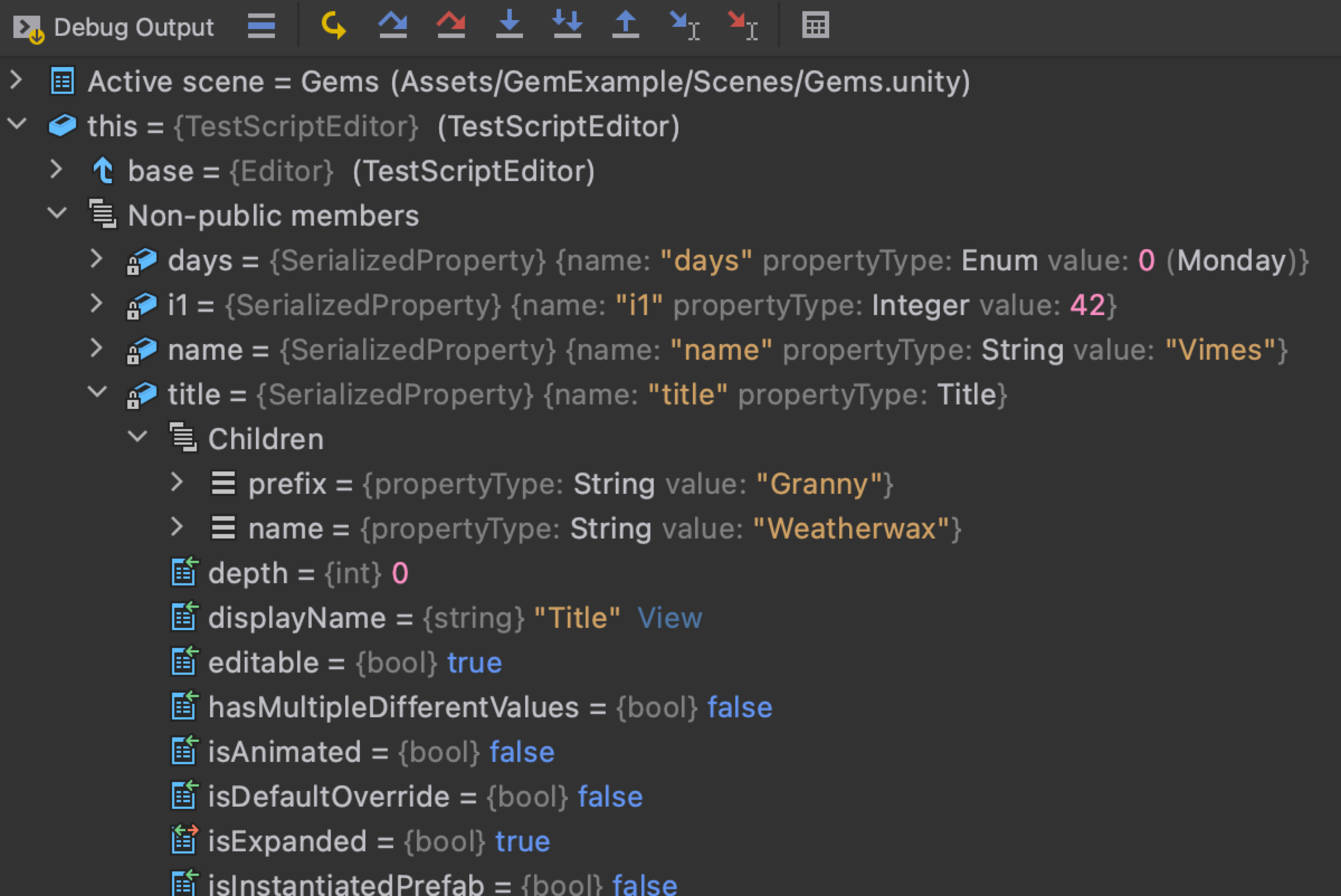Click the Force Step Over red icon

(x=451, y=26)
